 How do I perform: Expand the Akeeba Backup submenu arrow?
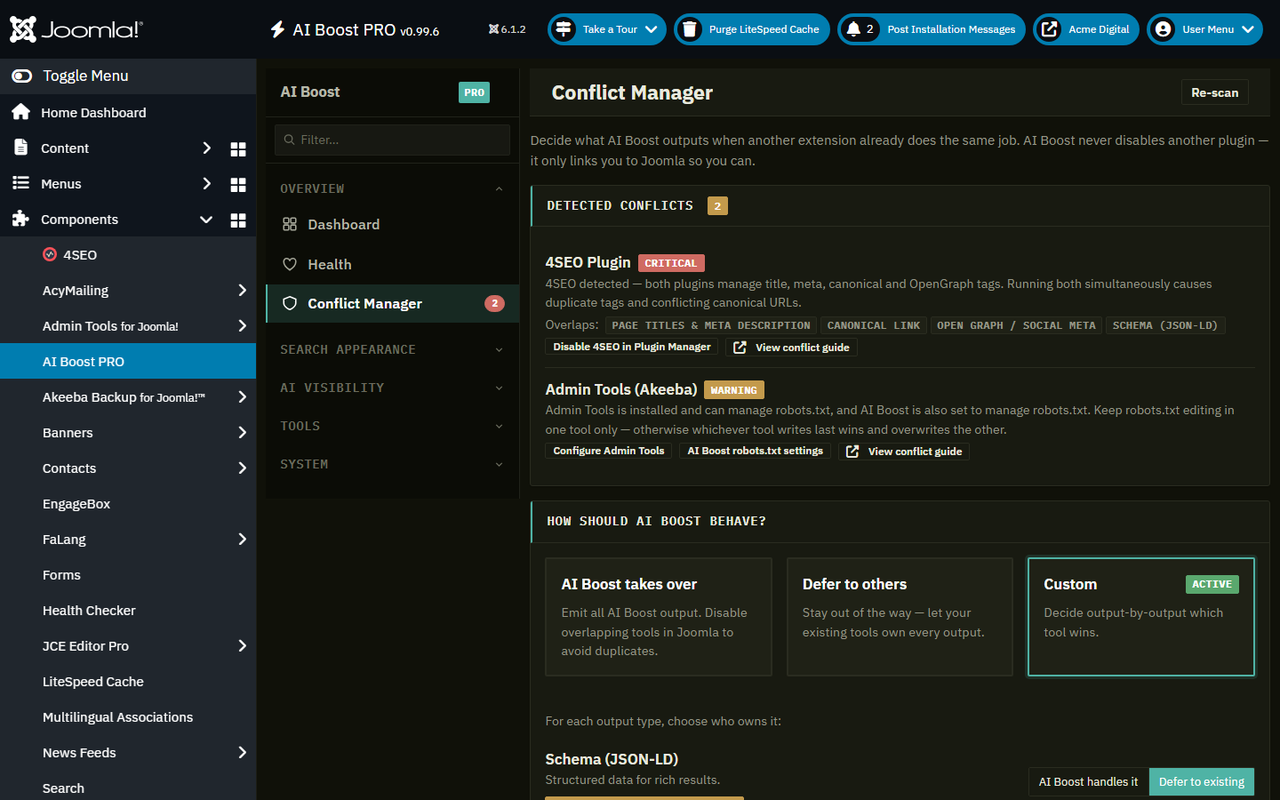(242, 397)
